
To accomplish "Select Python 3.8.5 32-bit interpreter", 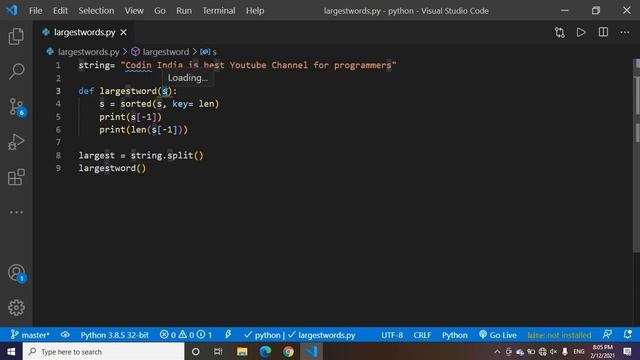I will (x=114, y=335).
